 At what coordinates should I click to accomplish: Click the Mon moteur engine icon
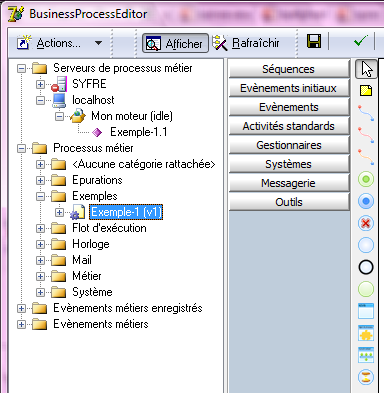[x=78, y=116]
